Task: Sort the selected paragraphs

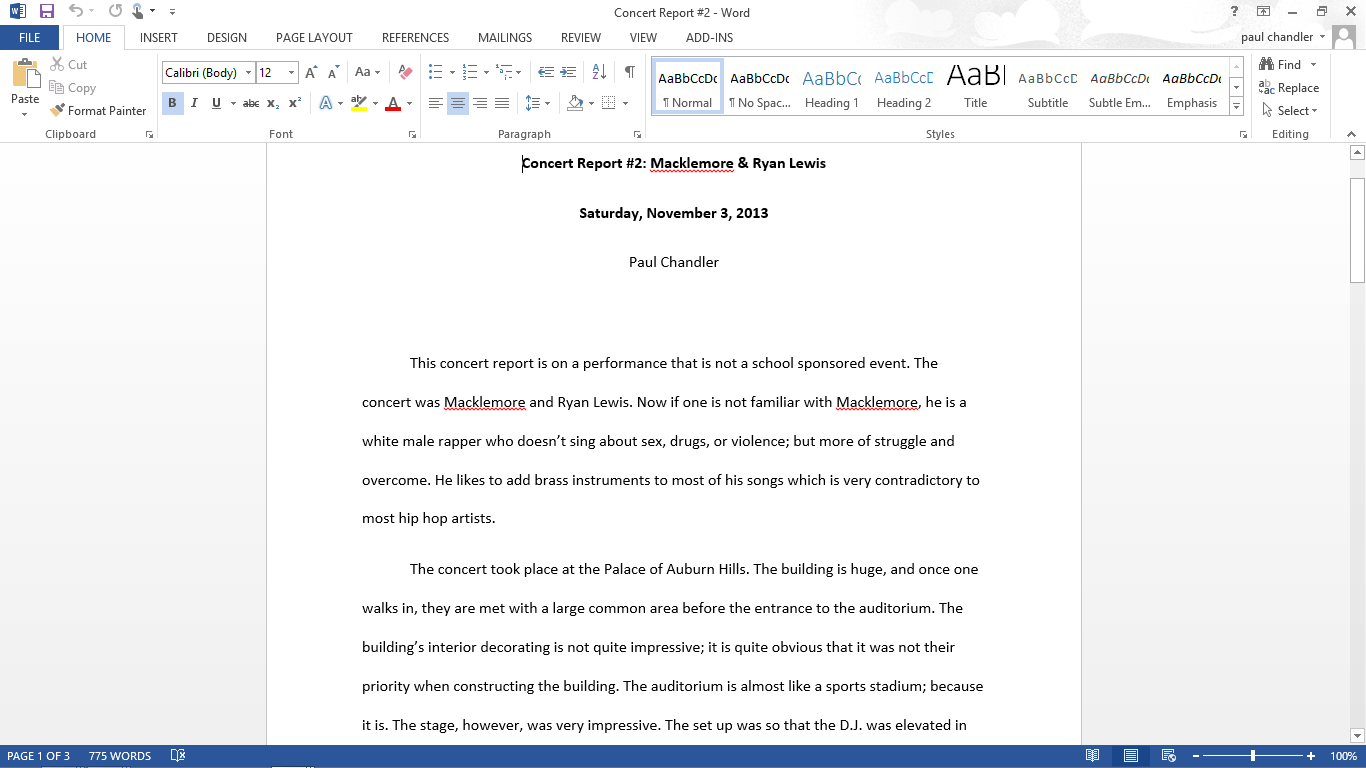Action: point(599,72)
